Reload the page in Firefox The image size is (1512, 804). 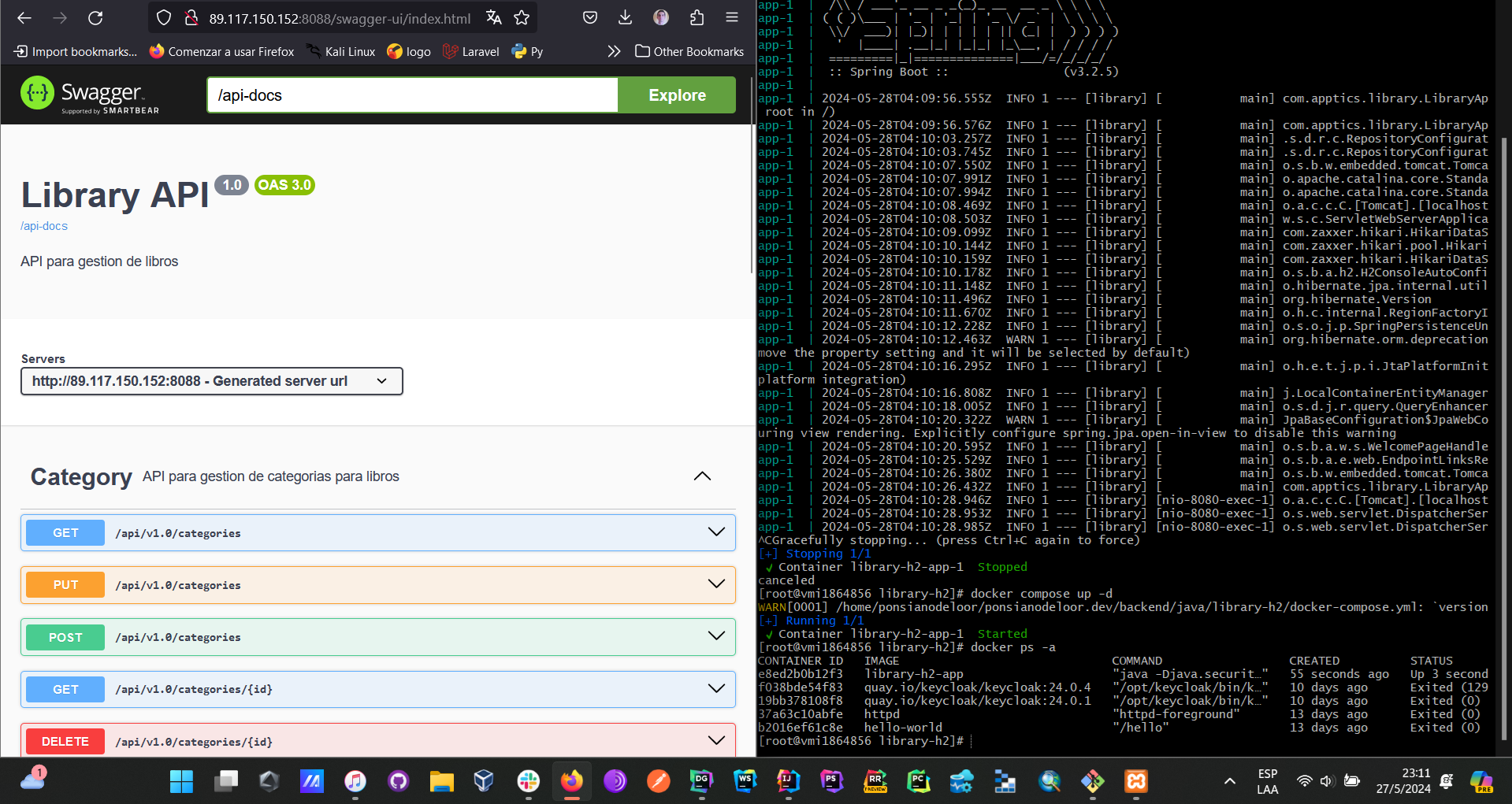(95, 18)
